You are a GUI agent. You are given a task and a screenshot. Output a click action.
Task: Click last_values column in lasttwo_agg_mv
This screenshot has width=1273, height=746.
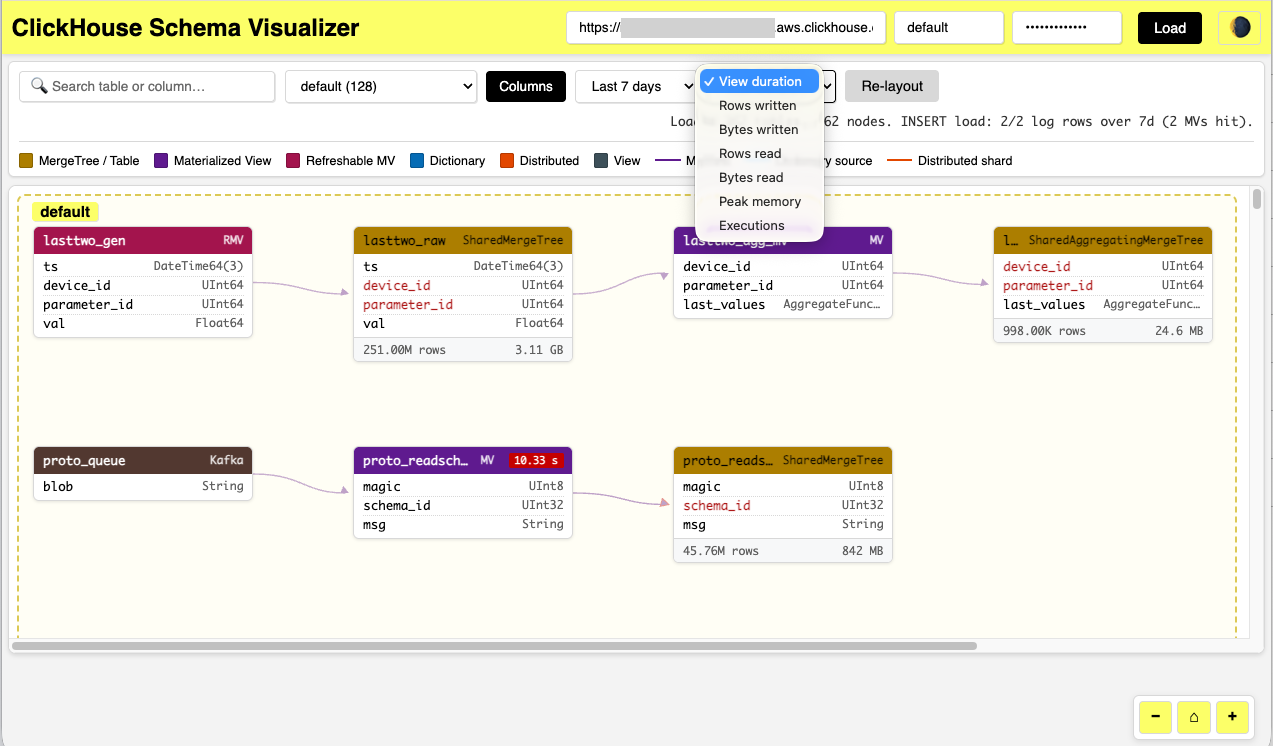click(x=783, y=304)
